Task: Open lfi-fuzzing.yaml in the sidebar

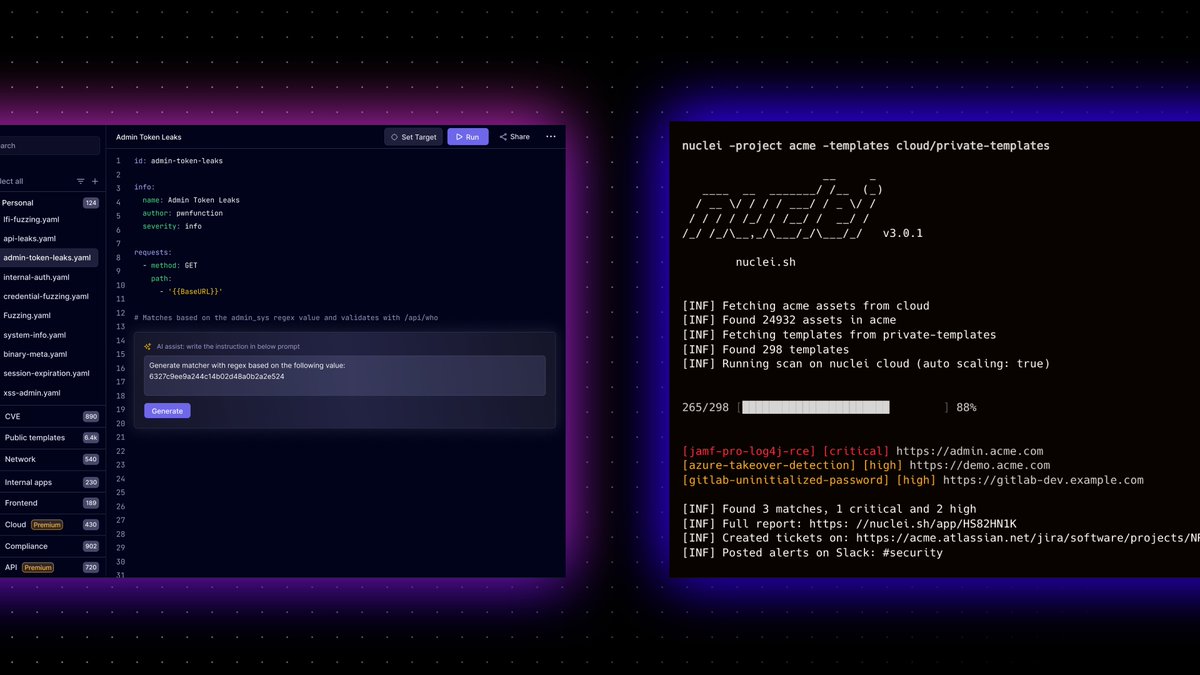Action: click(x=30, y=219)
